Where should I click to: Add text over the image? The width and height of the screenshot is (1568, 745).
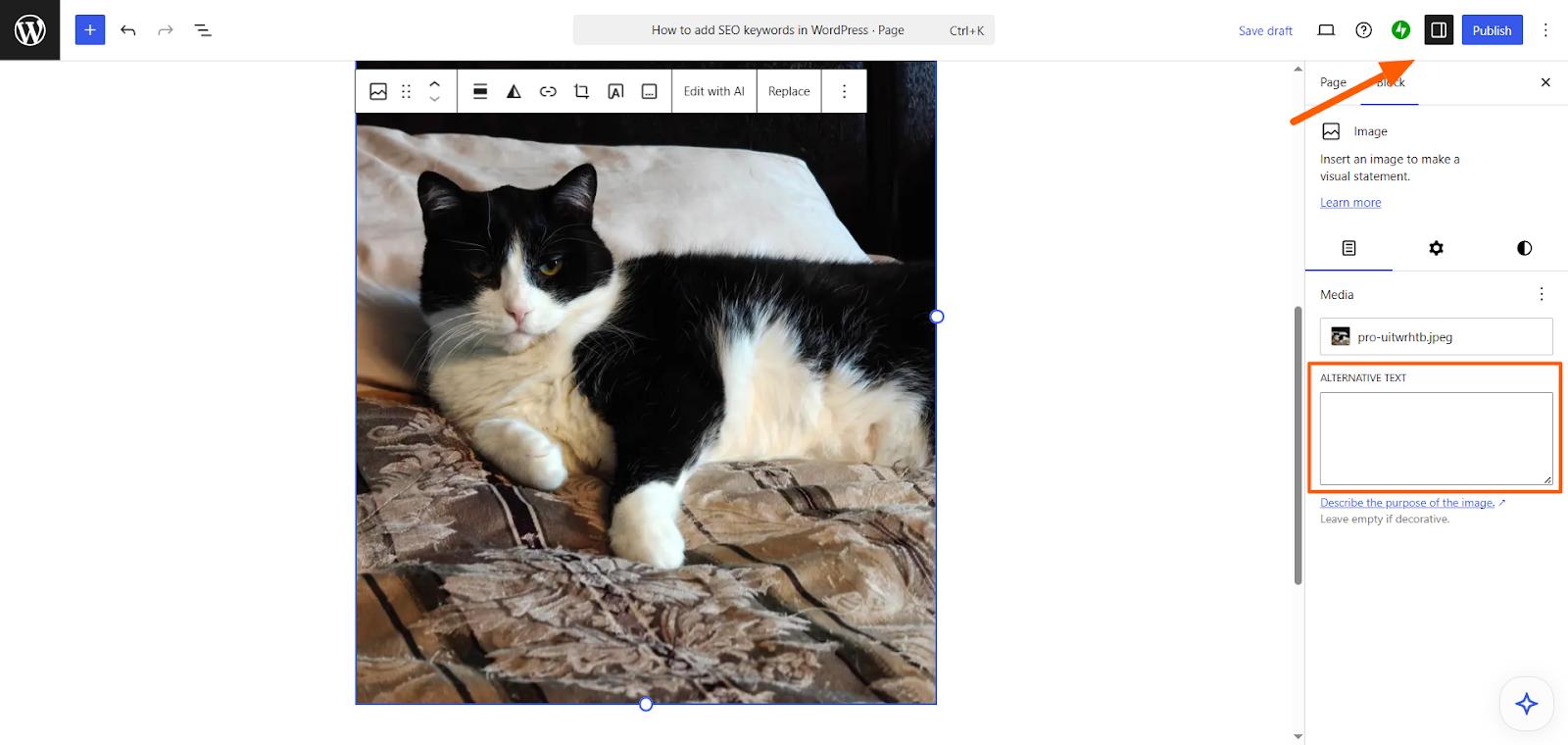(615, 91)
